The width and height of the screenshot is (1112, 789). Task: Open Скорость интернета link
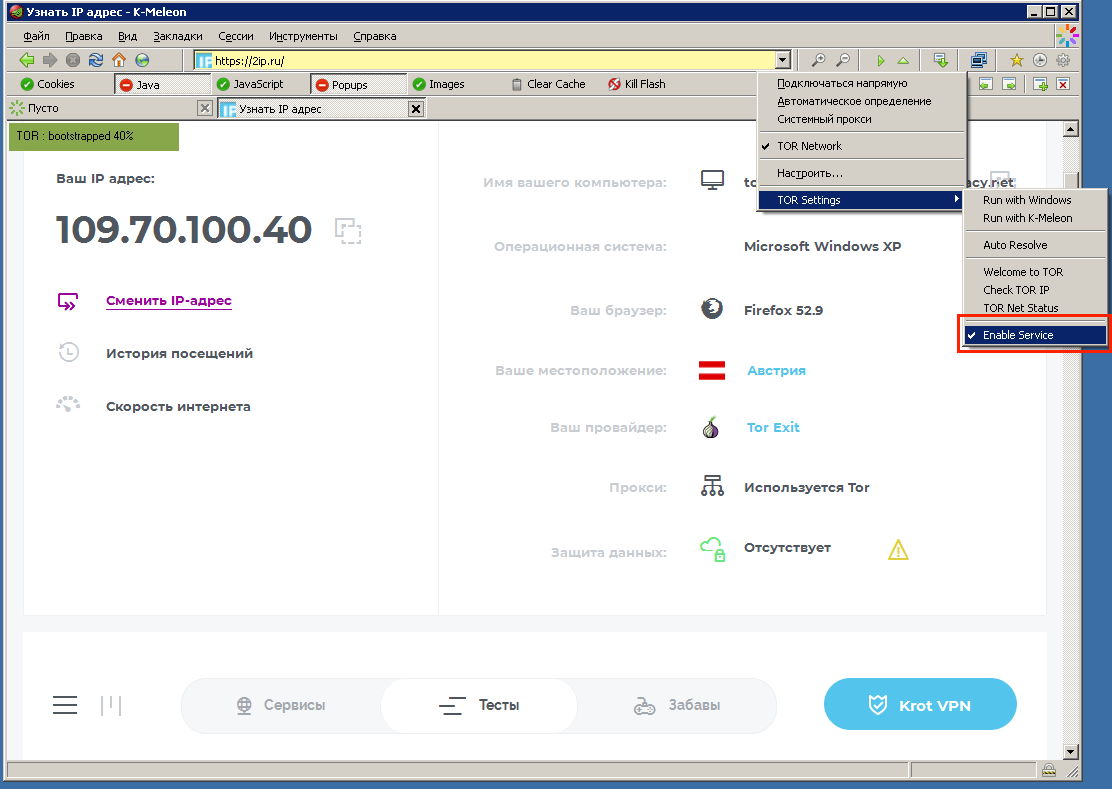coord(178,406)
